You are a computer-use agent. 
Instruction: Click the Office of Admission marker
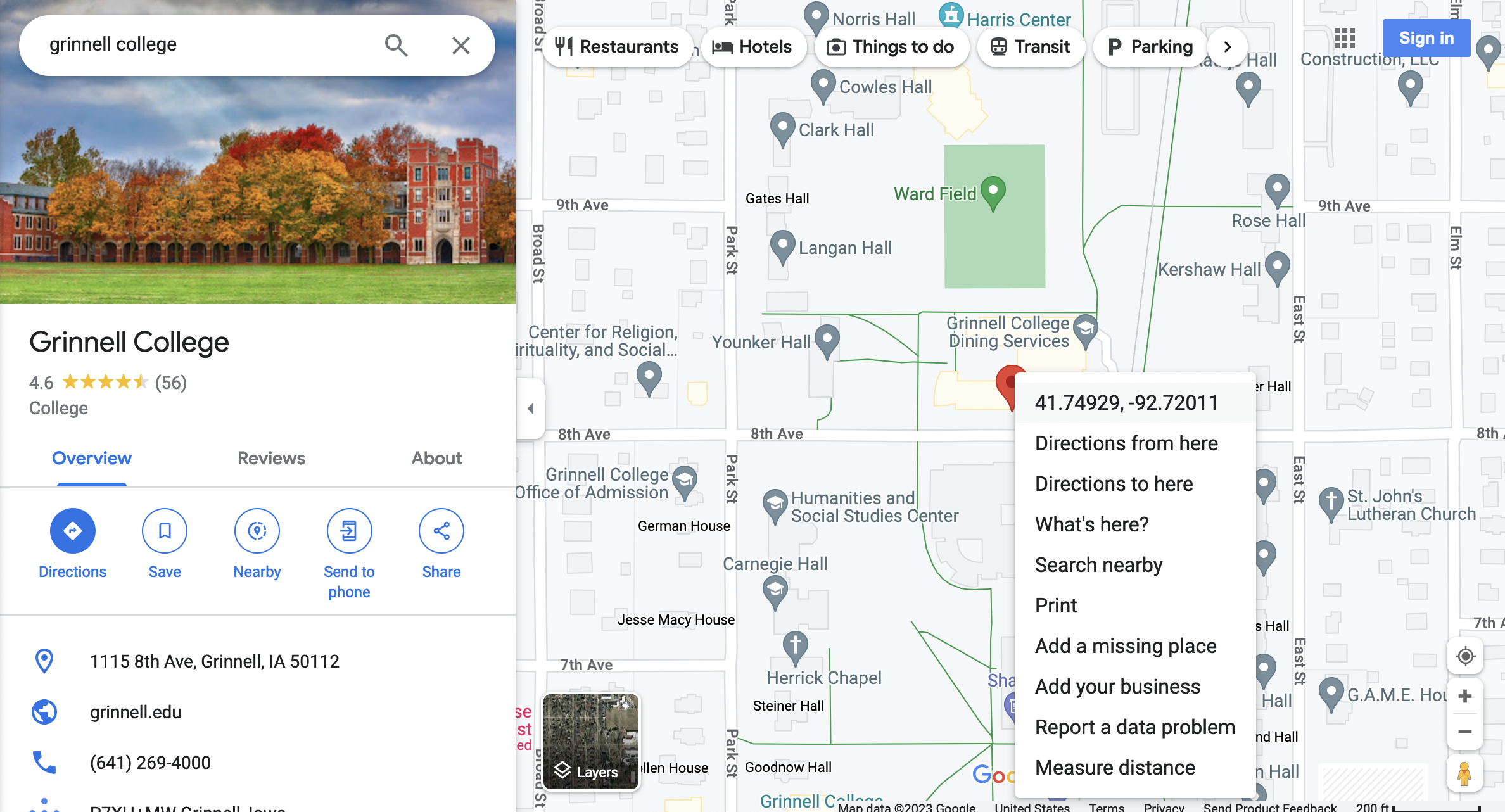685,483
